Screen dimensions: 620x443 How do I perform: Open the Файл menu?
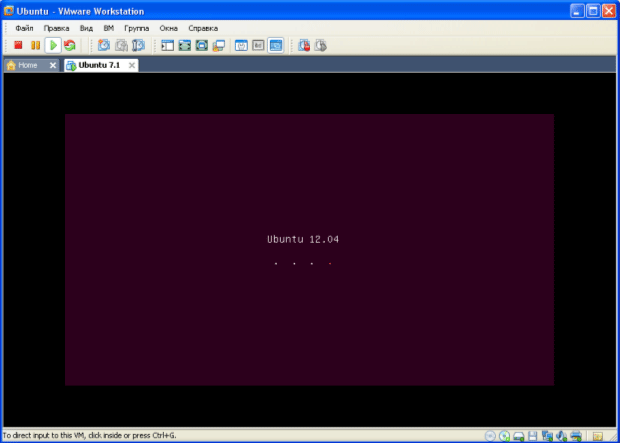click(24, 28)
